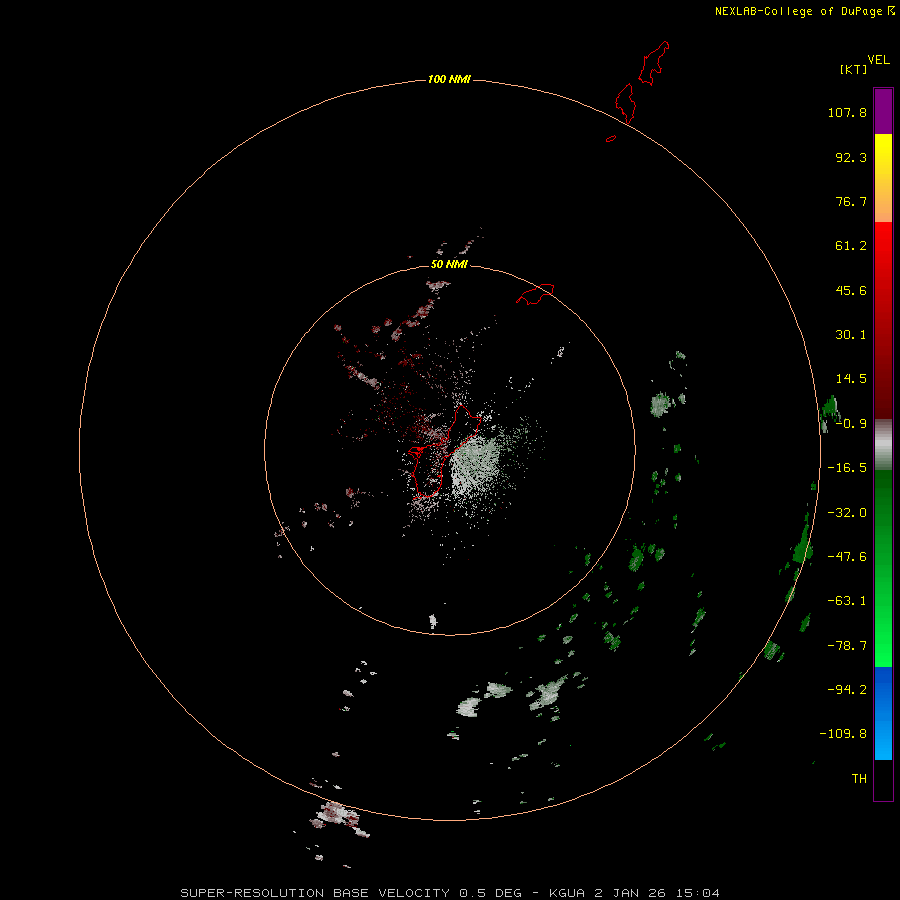
Task: Click the [KT] units label
Action: point(854,69)
